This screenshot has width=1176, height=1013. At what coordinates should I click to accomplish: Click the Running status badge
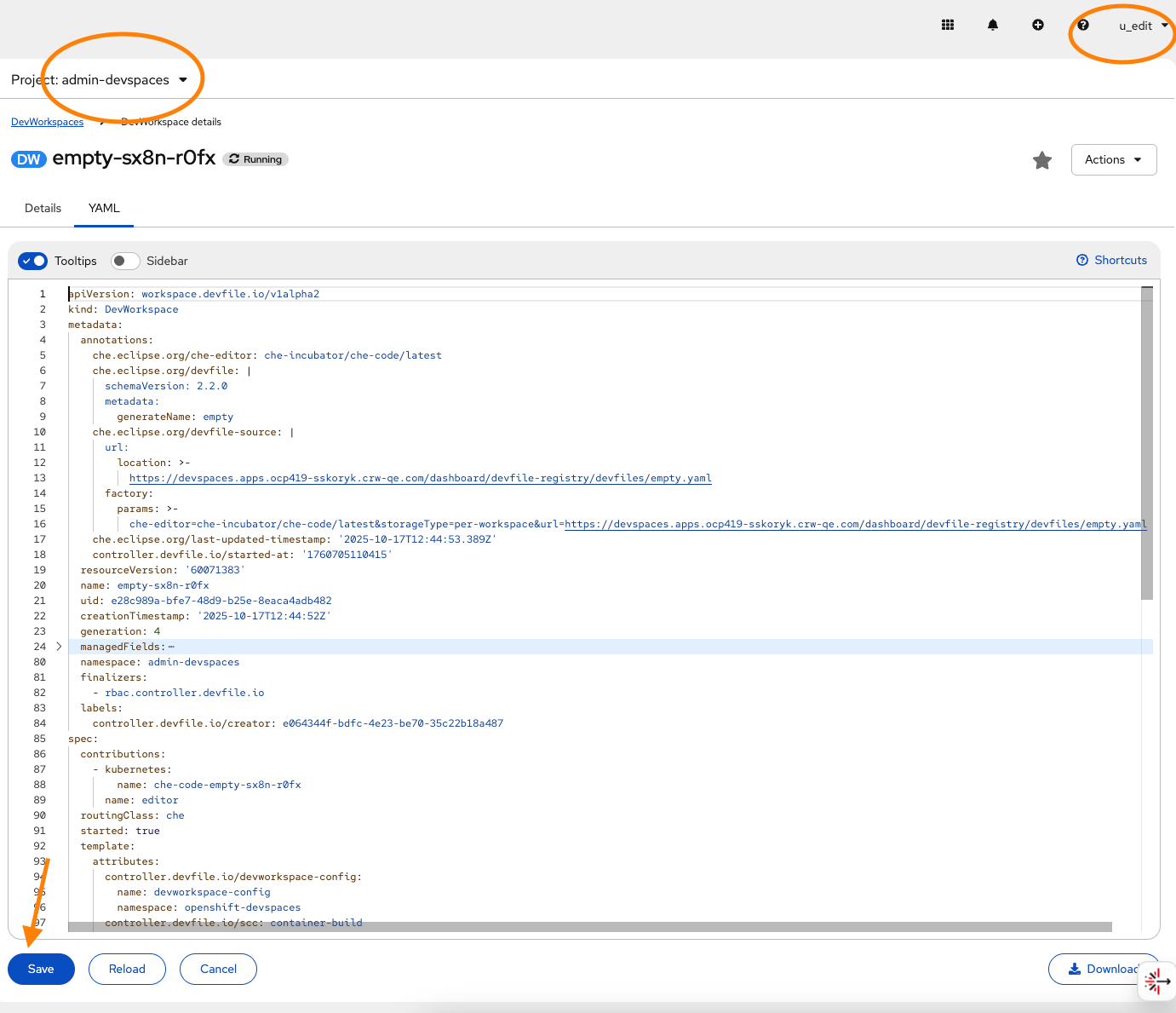[255, 159]
